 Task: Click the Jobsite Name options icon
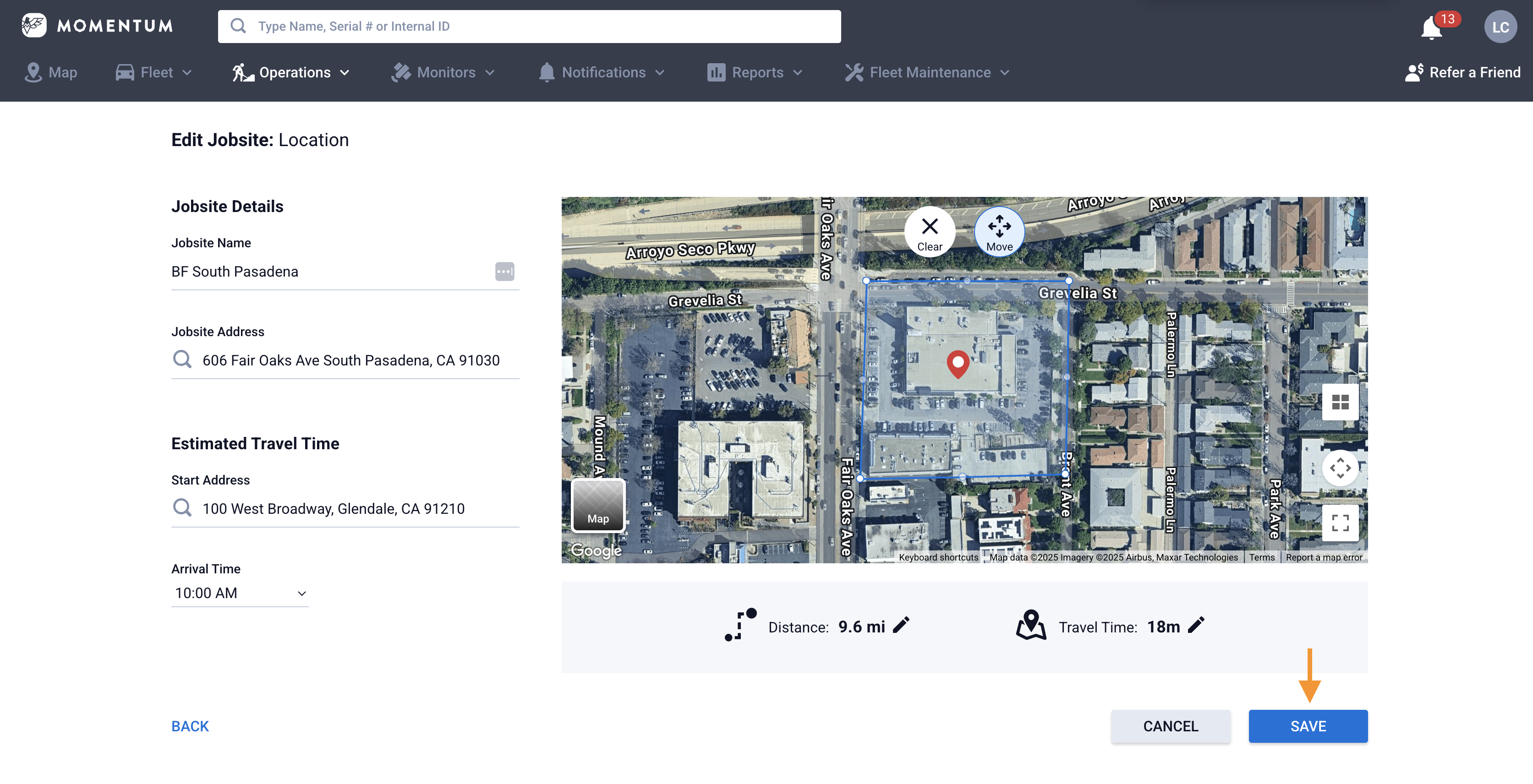pyautogui.click(x=504, y=271)
